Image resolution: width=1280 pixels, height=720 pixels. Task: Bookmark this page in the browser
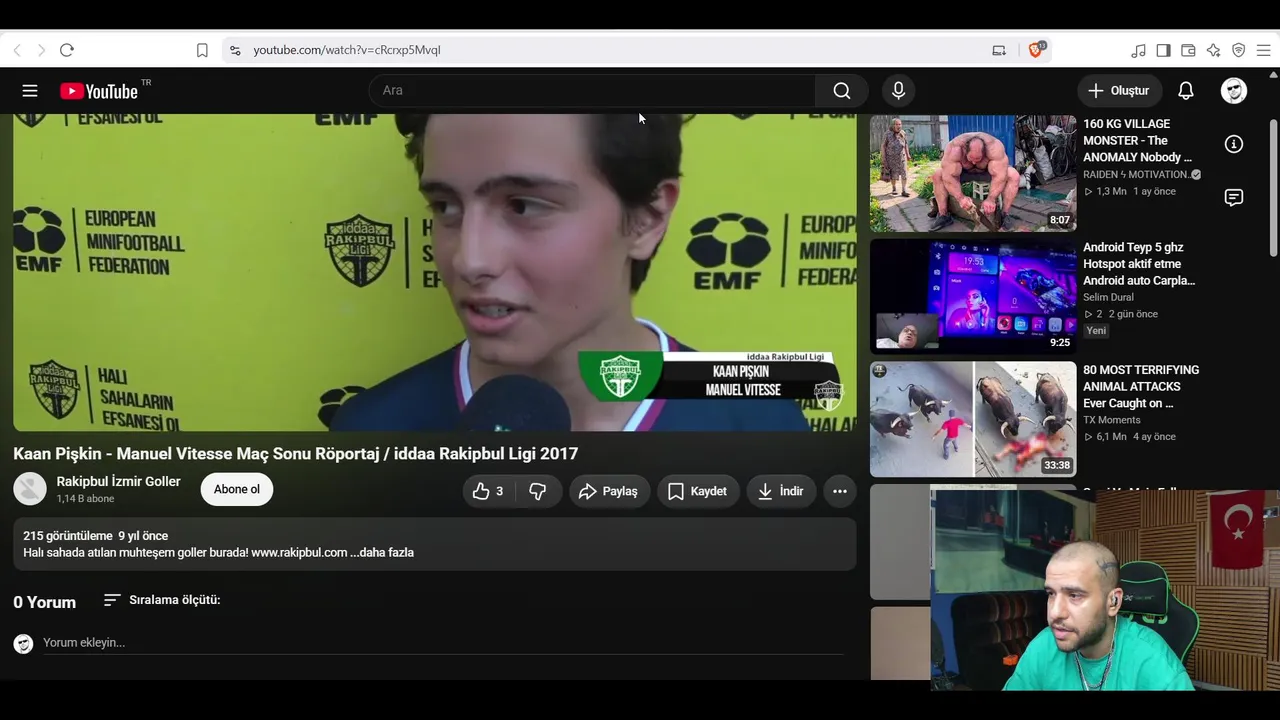[202, 50]
